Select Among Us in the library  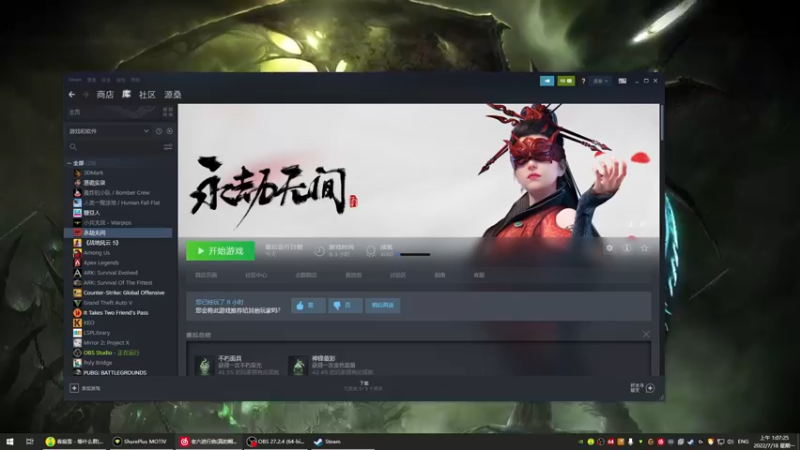coord(96,253)
